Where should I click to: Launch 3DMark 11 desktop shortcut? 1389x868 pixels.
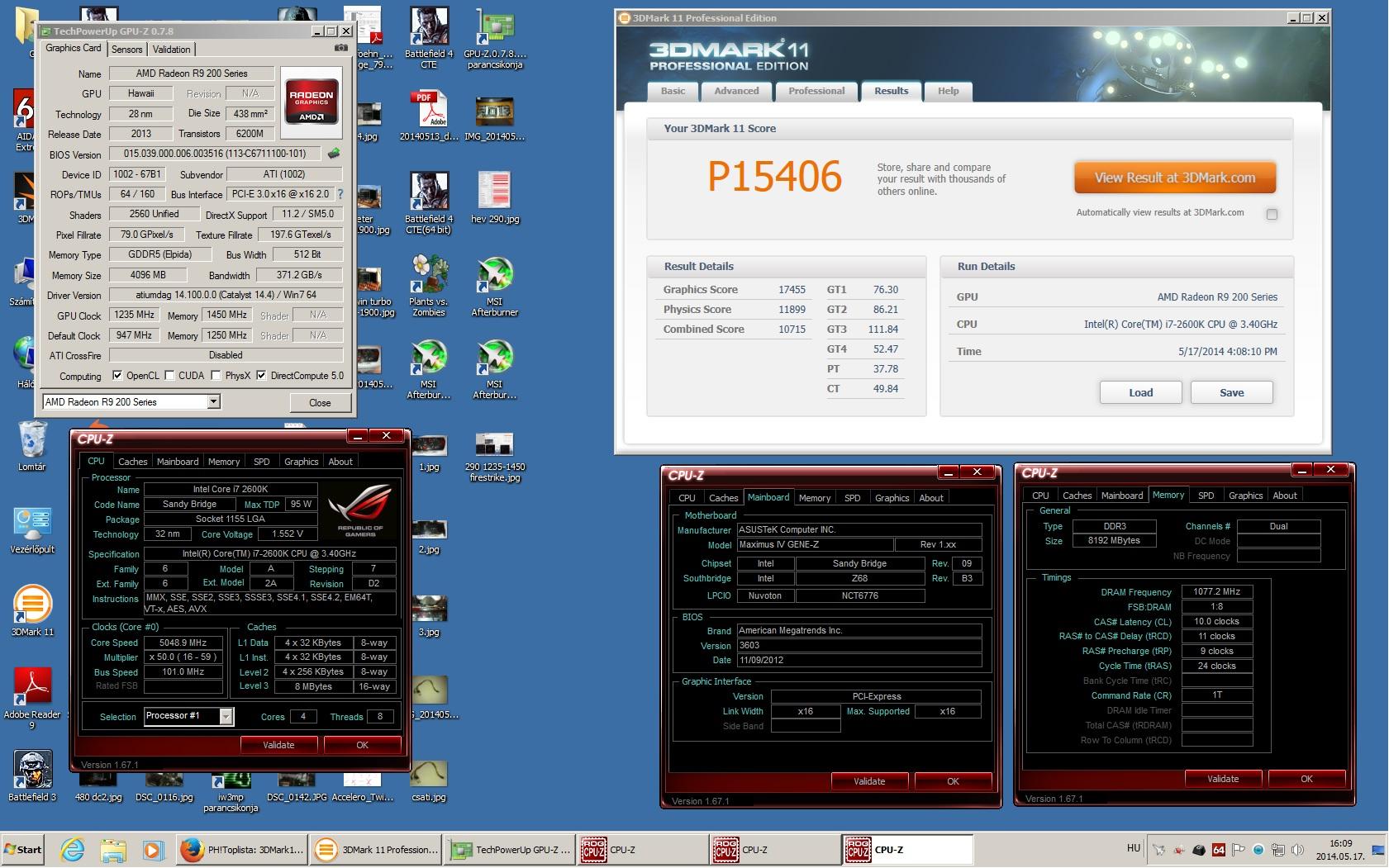(32, 611)
